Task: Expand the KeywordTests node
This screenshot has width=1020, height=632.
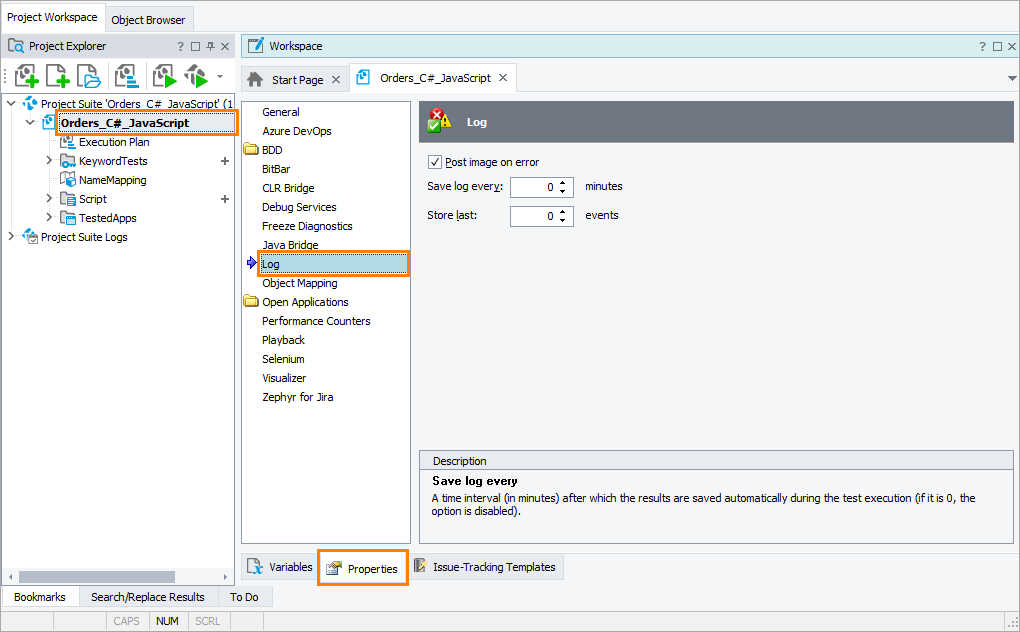Action: pos(48,160)
